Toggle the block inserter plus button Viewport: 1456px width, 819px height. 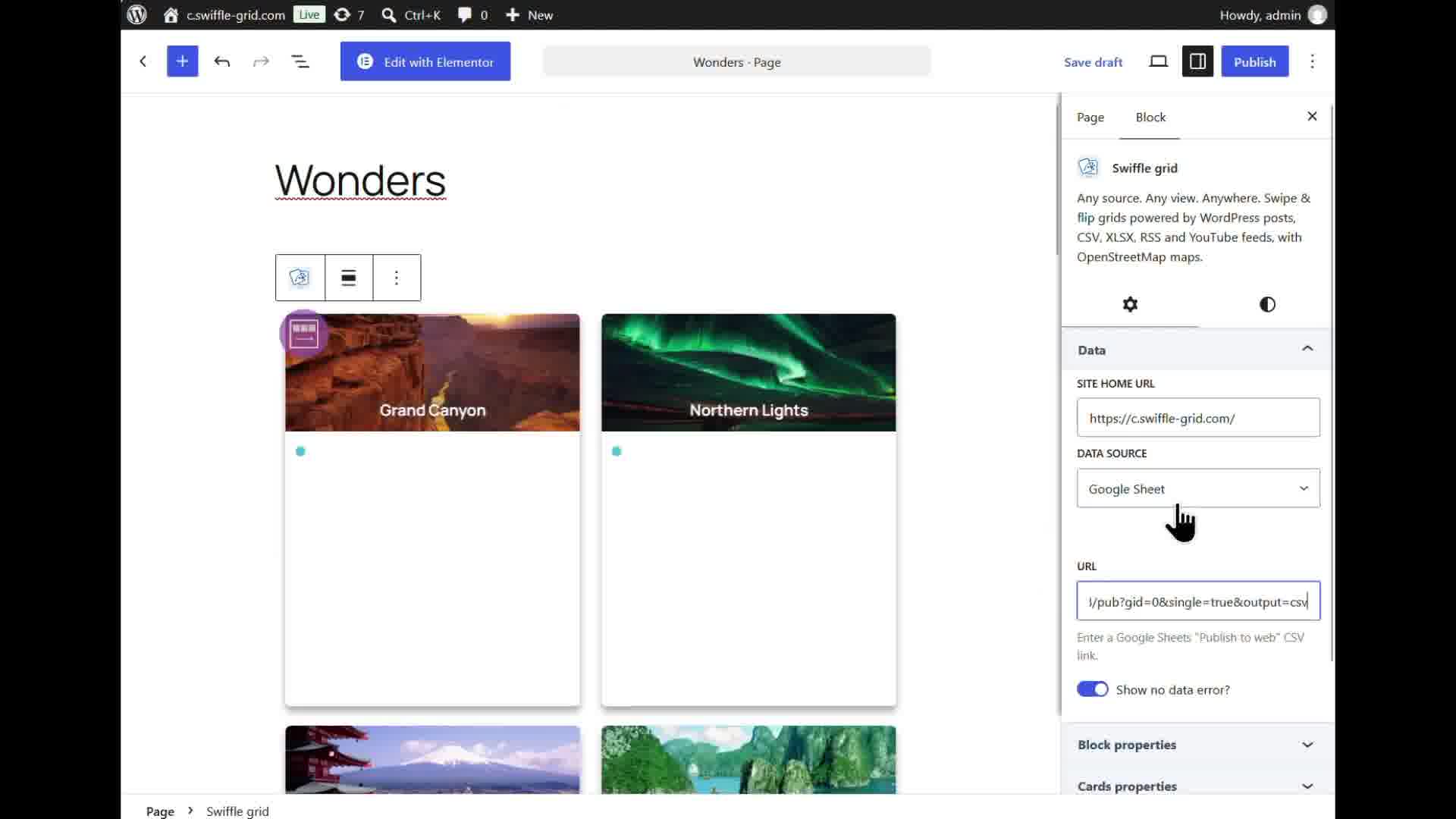pyautogui.click(x=182, y=61)
